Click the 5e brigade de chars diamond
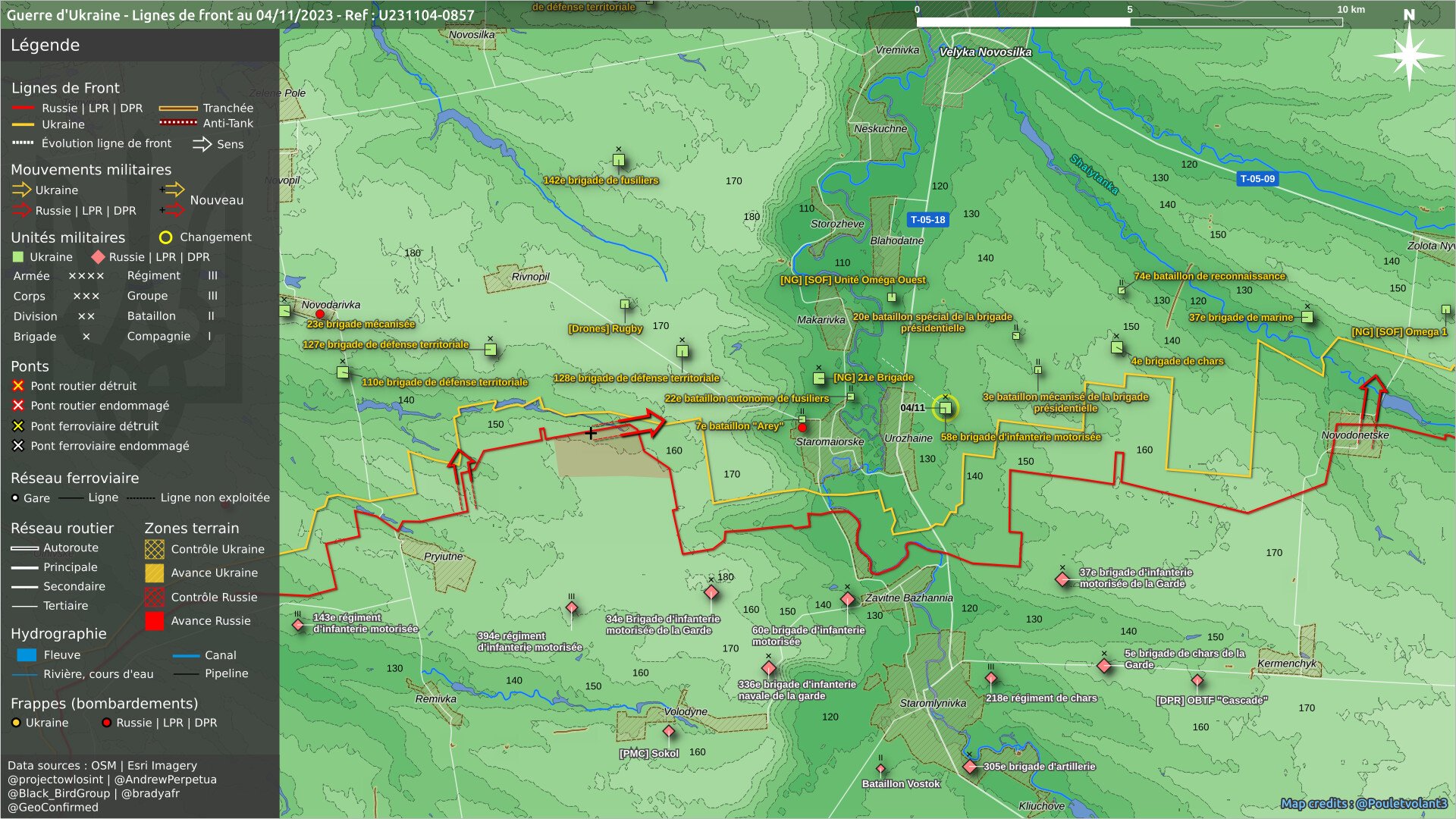Screen dimensions: 1456x819 click(1104, 666)
